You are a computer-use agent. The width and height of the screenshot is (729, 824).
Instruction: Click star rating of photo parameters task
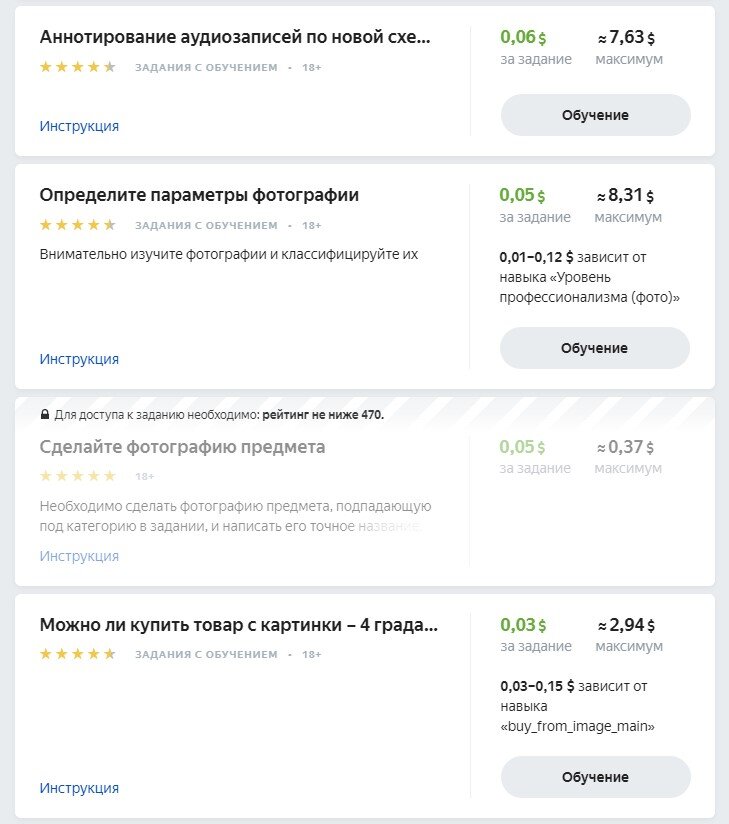pyautogui.click(x=78, y=225)
